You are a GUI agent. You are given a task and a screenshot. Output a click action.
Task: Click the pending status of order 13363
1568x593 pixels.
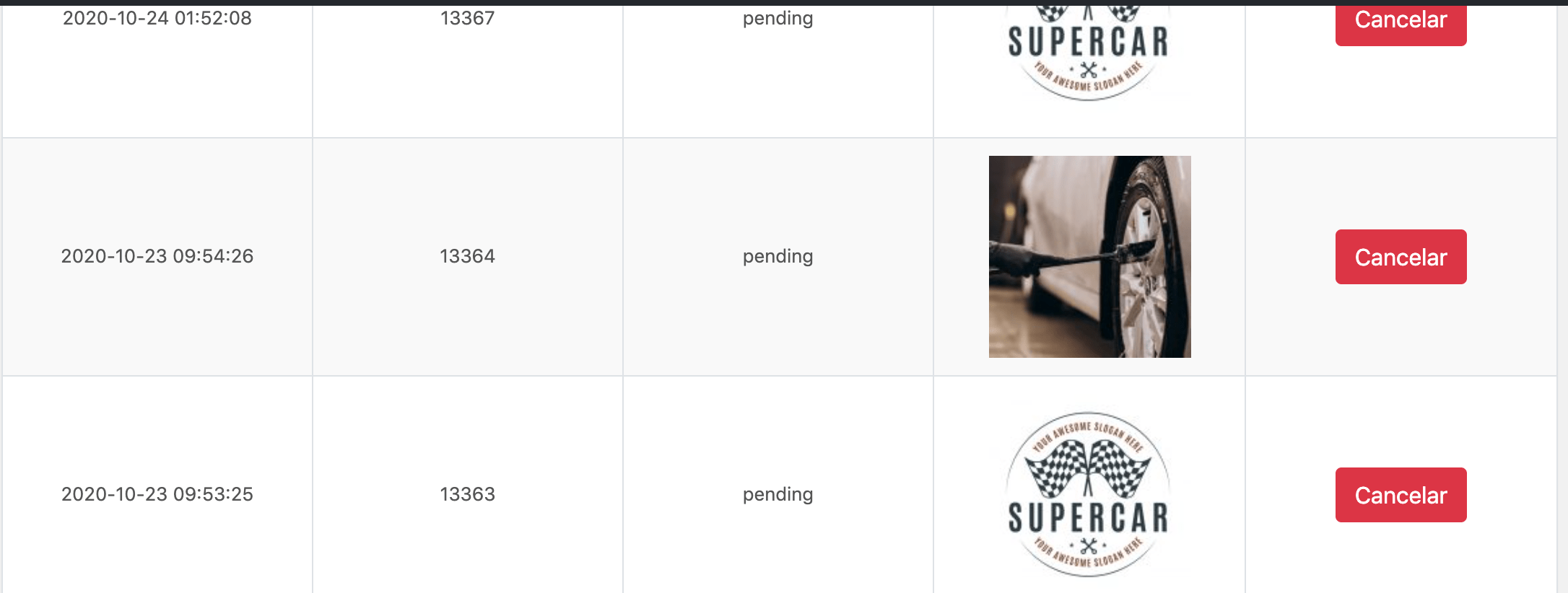(x=778, y=495)
